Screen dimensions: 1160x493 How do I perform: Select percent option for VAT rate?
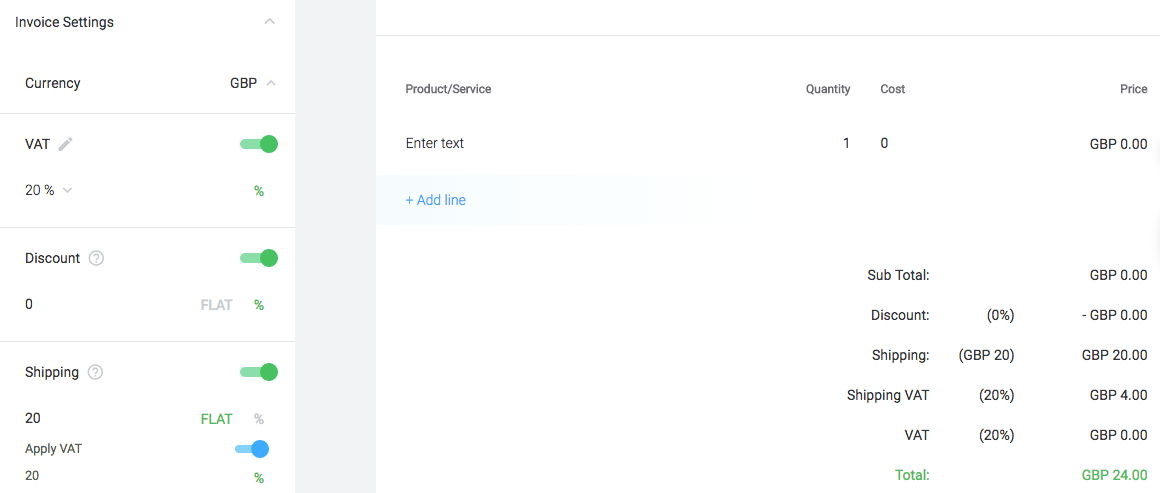259,191
